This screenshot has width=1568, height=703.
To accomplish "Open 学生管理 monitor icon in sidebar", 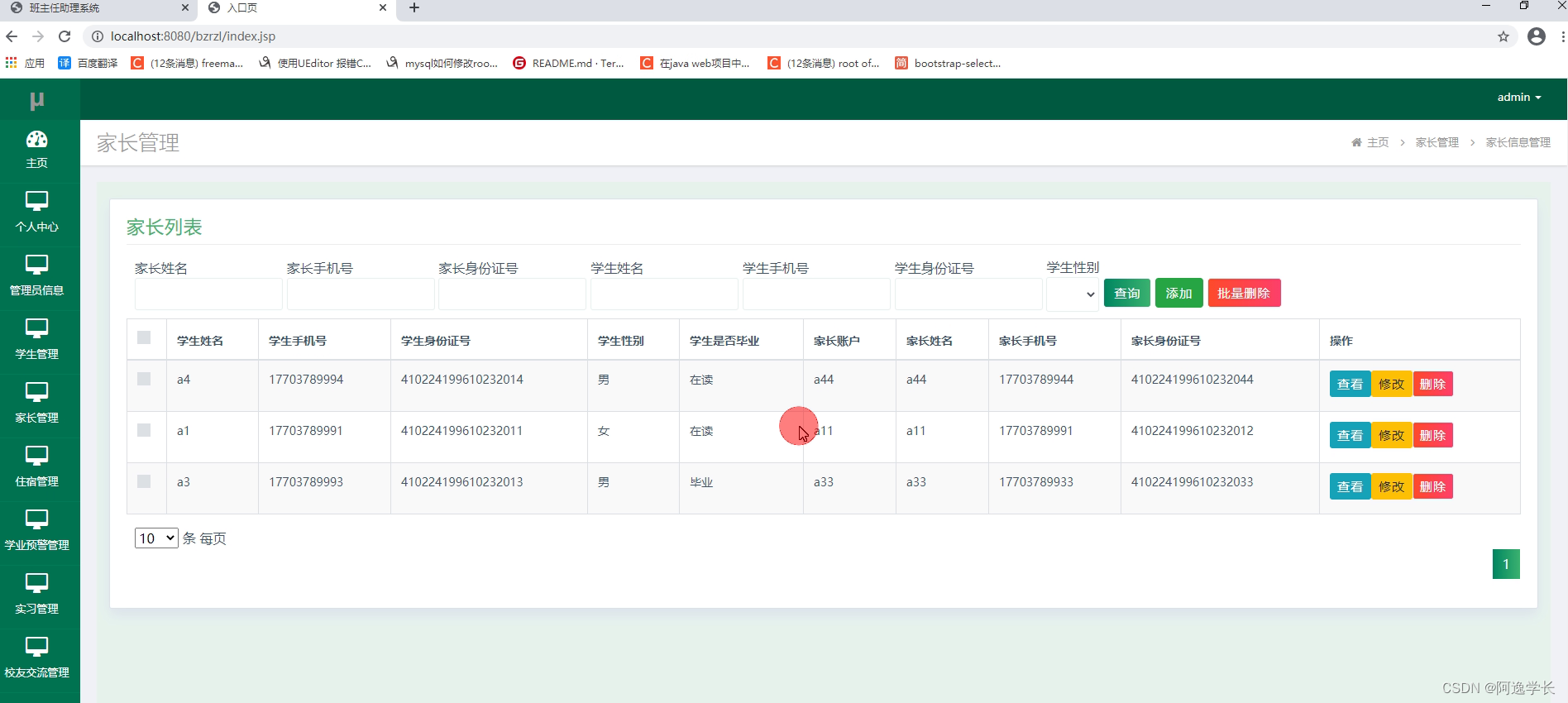I will tap(36, 328).
